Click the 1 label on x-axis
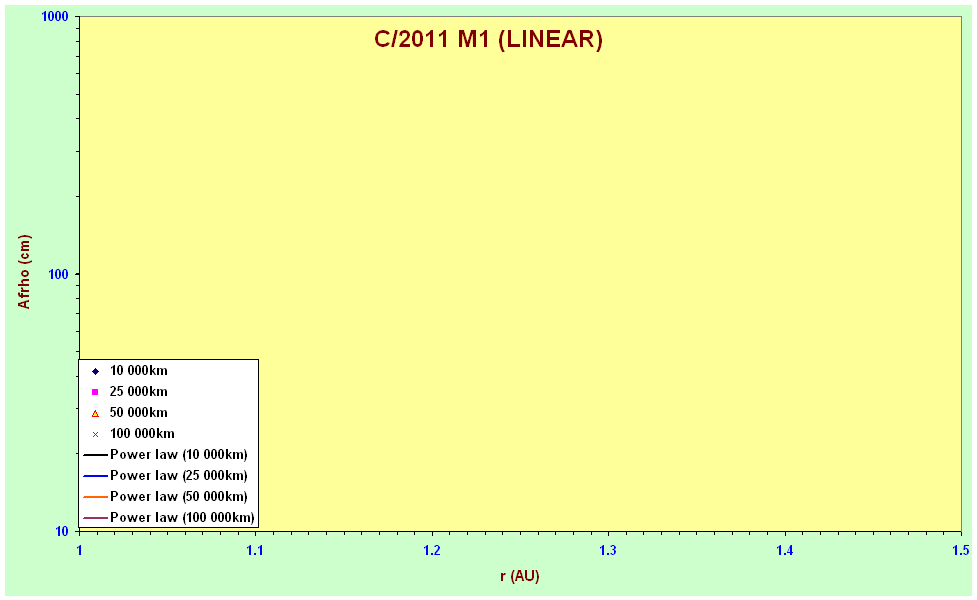This screenshot has width=977, height=600. point(79,550)
